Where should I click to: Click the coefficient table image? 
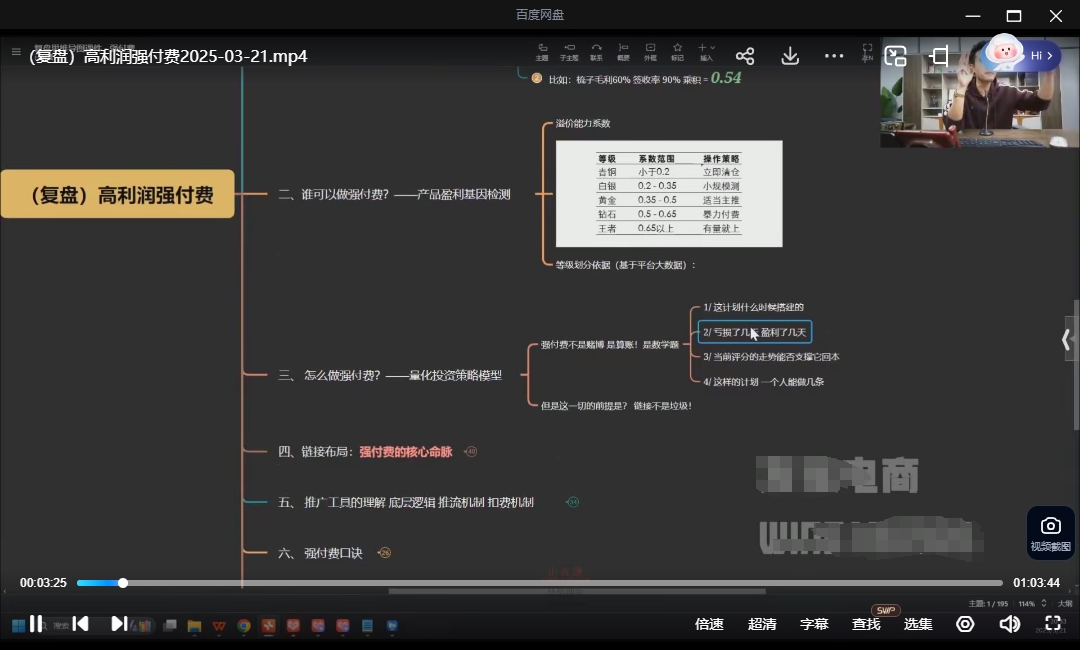tap(669, 193)
